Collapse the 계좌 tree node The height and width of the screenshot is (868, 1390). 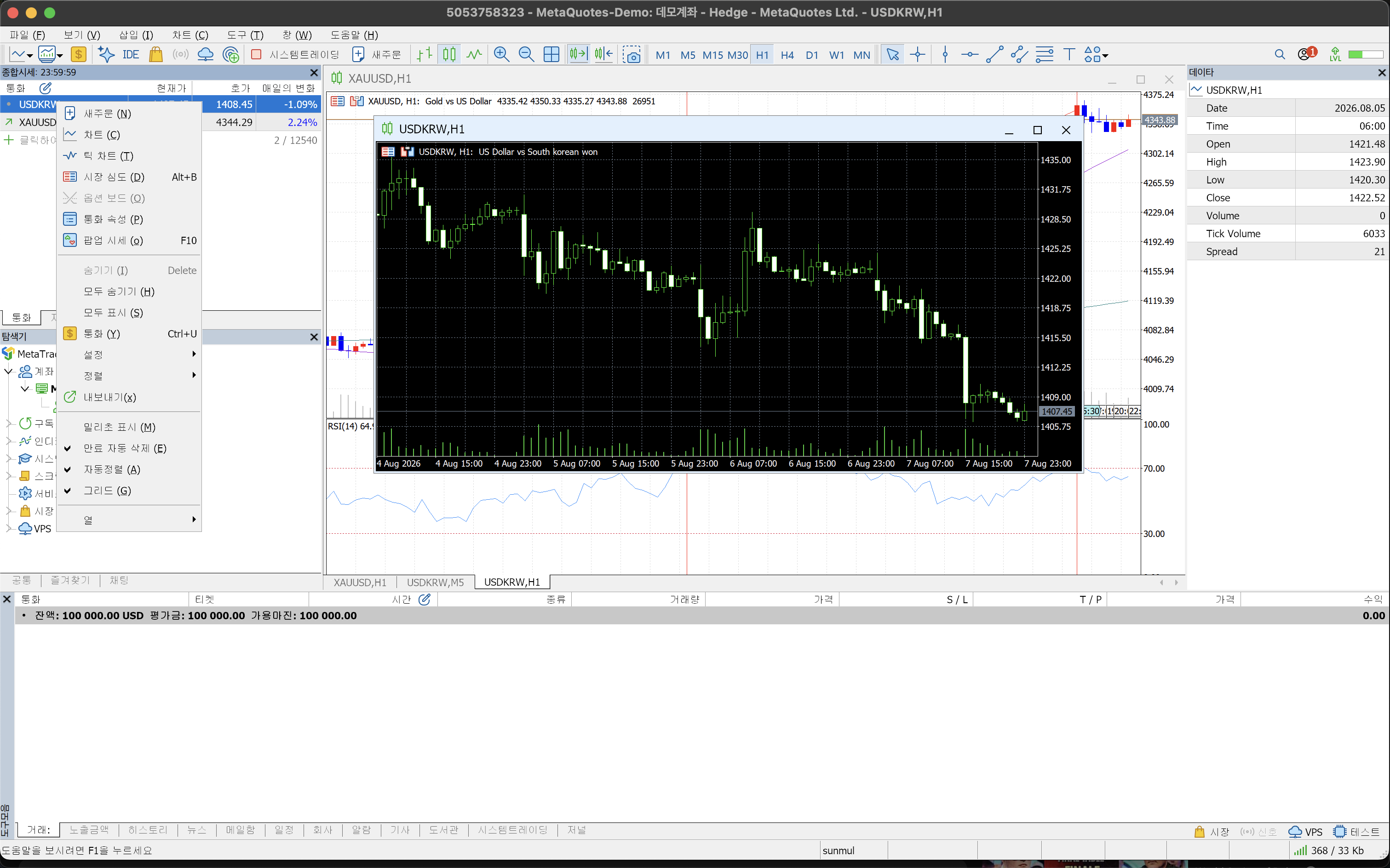coord(9,371)
